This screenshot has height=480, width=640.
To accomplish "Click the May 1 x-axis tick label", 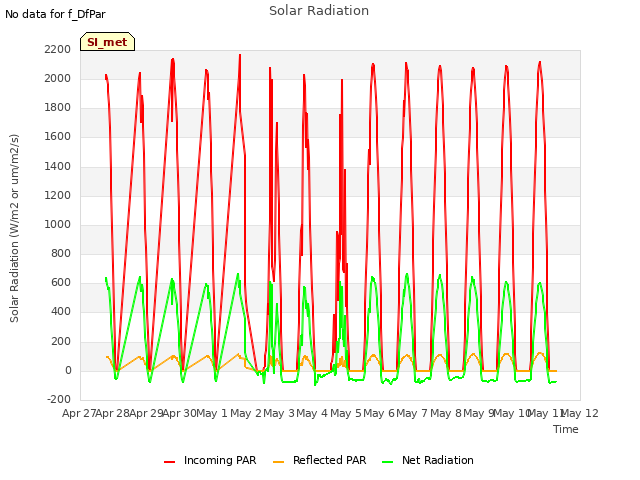I will [x=211, y=413].
